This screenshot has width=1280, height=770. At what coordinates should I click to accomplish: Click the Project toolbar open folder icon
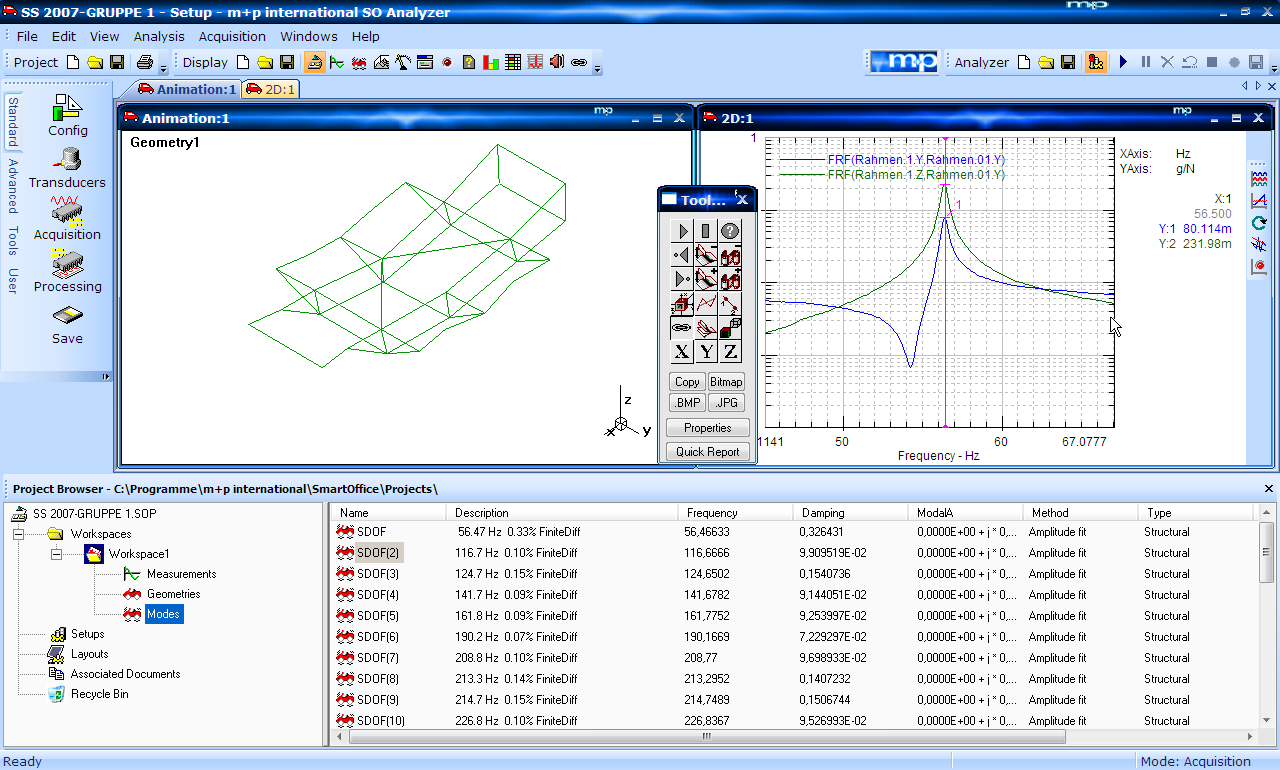(95, 62)
